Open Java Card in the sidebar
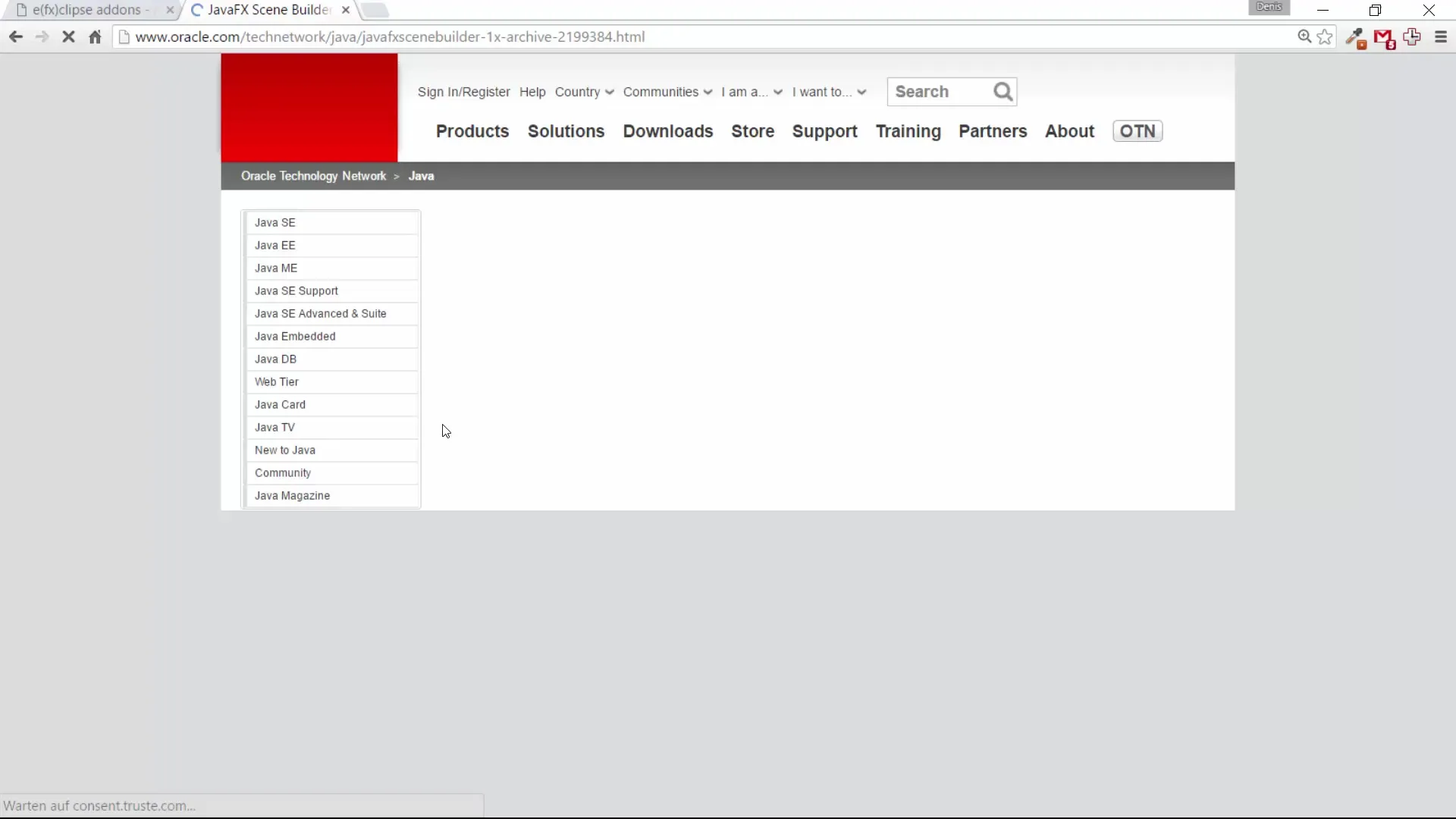 332,405
